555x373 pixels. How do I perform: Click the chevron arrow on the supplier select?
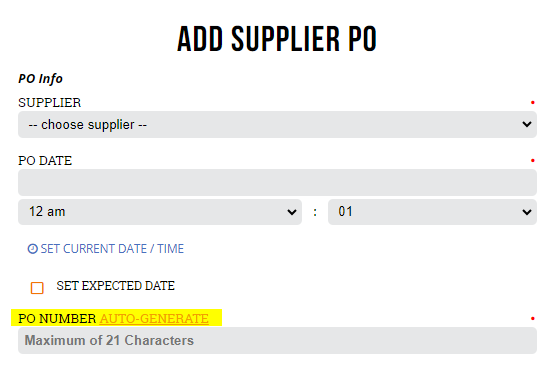[527, 124]
